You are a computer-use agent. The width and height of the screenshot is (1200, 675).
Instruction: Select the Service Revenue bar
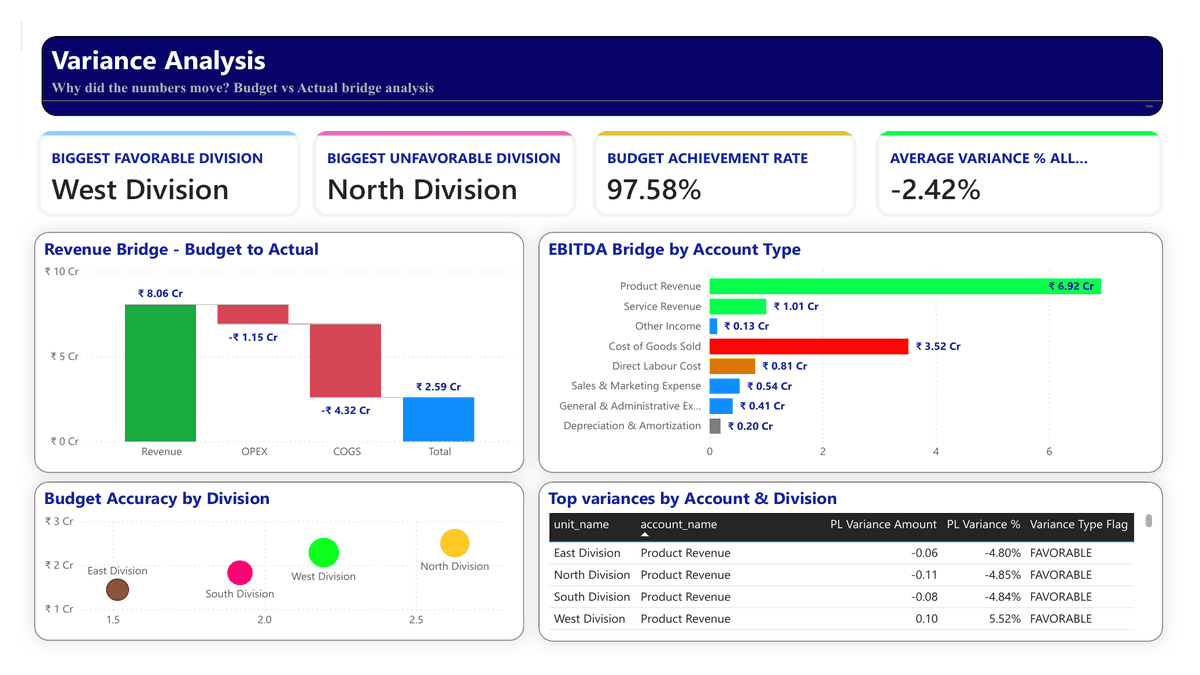(738, 306)
